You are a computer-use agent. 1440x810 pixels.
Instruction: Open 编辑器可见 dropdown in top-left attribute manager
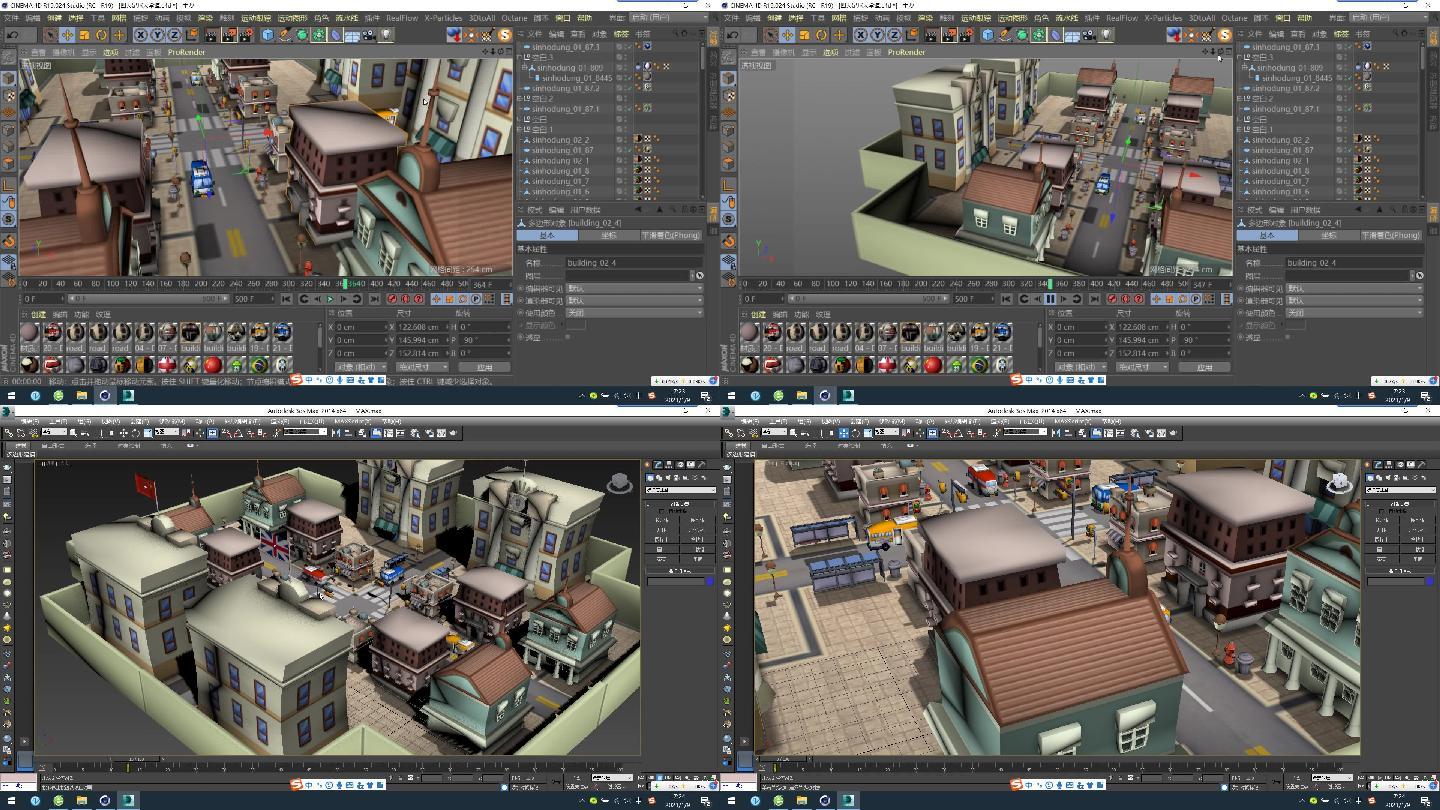click(x=635, y=288)
